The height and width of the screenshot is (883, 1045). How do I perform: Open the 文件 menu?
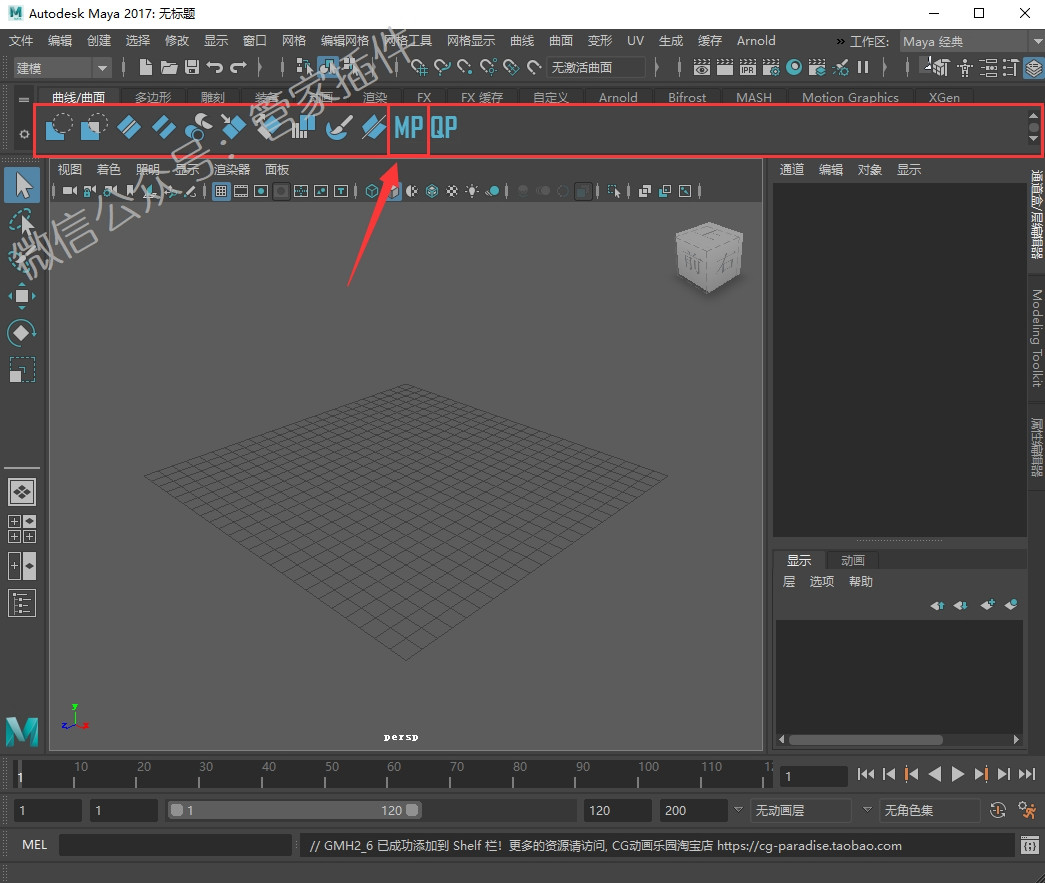(x=21, y=41)
